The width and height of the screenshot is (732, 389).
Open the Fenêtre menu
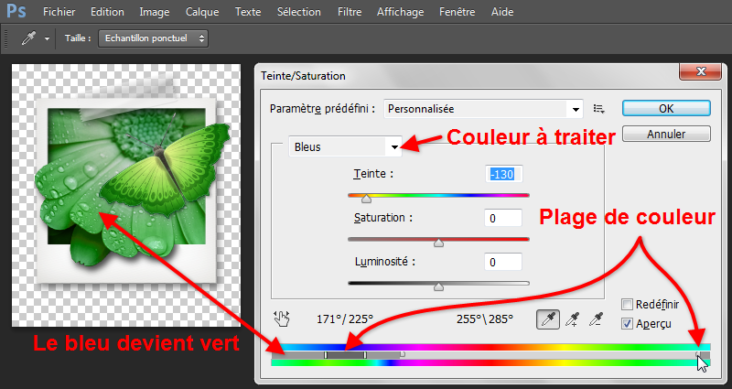pyautogui.click(x=457, y=12)
